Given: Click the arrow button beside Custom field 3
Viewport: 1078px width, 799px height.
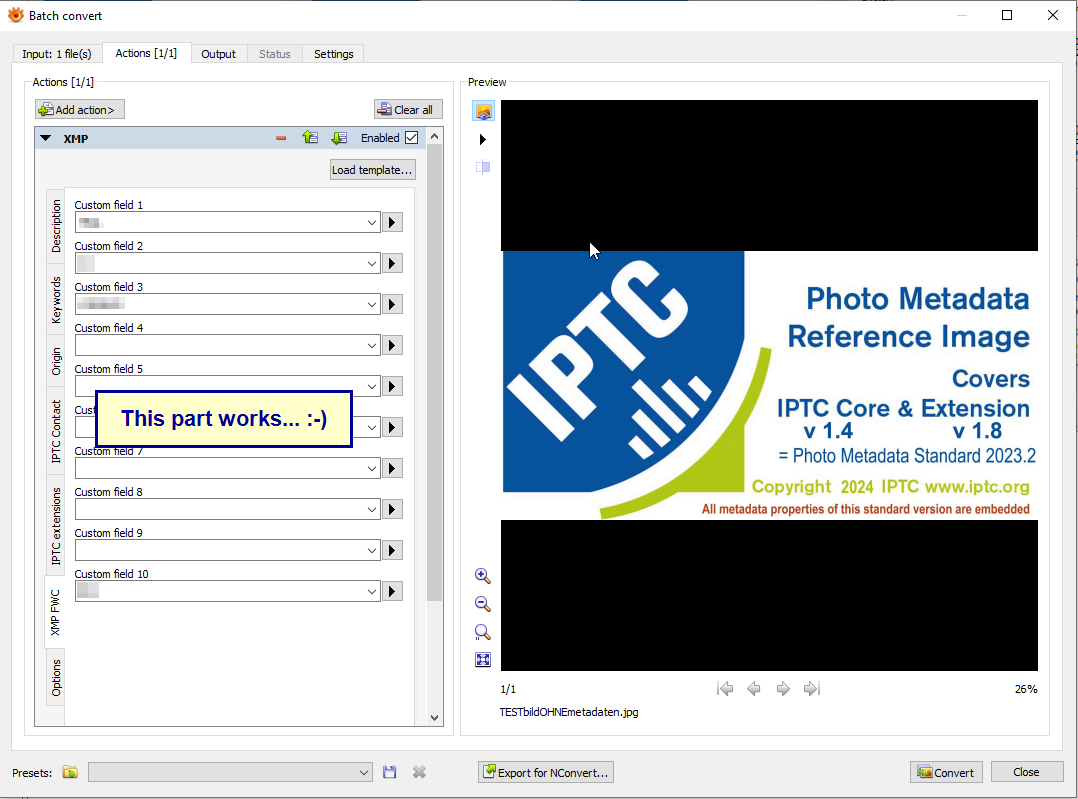Looking at the screenshot, I should click(392, 305).
